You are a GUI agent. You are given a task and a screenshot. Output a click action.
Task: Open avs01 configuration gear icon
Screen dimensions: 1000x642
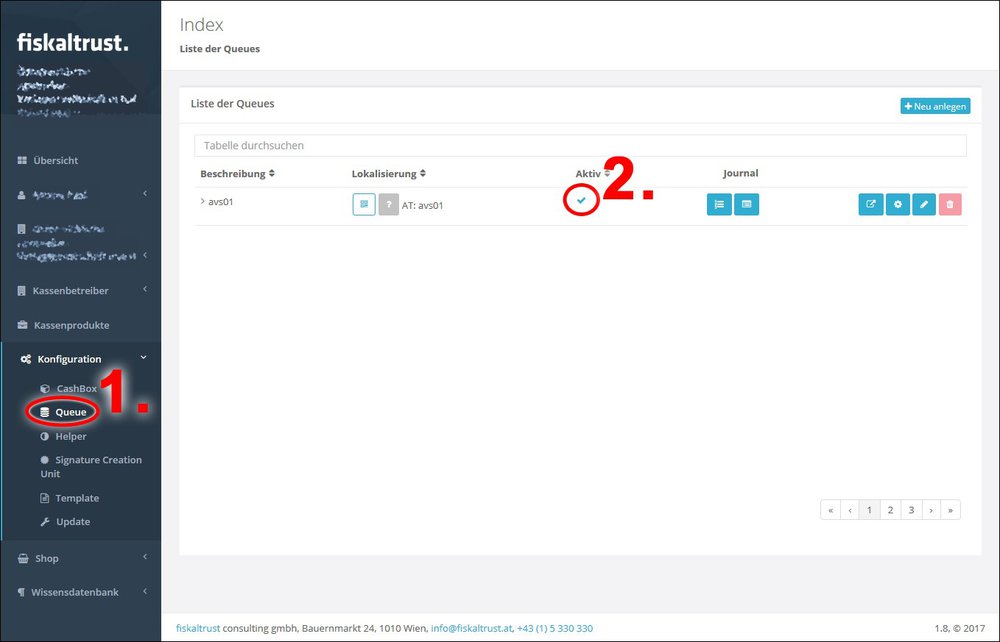pyautogui.click(x=897, y=205)
